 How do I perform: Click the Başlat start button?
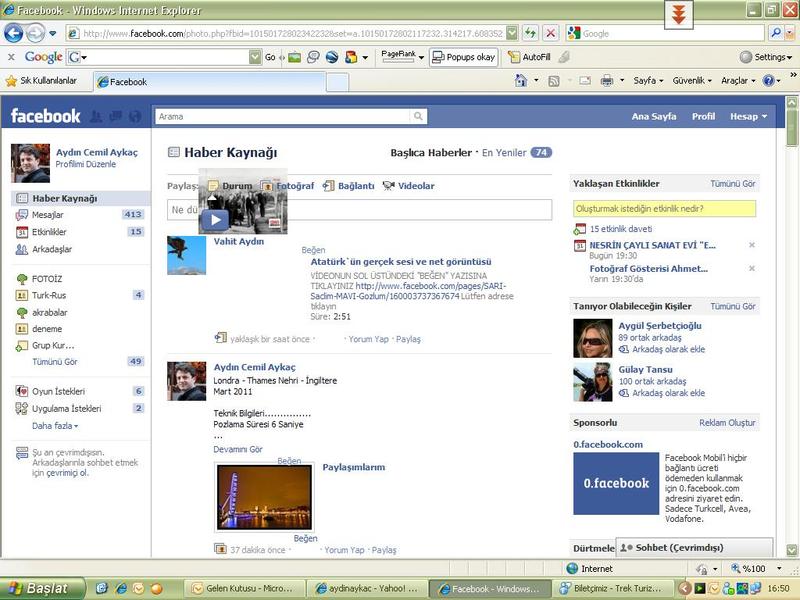coord(42,588)
